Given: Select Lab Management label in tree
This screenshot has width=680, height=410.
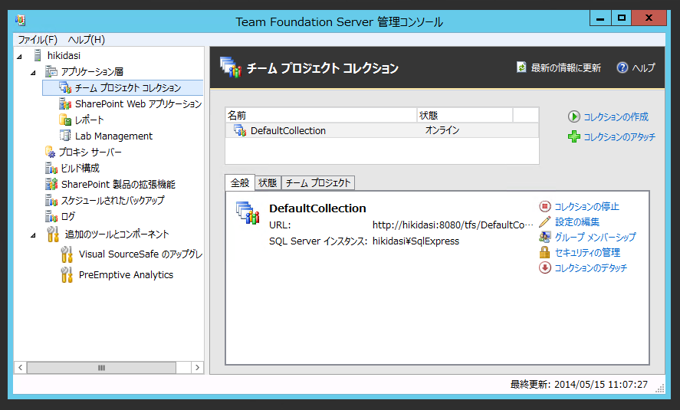Looking at the screenshot, I should click(x=114, y=136).
